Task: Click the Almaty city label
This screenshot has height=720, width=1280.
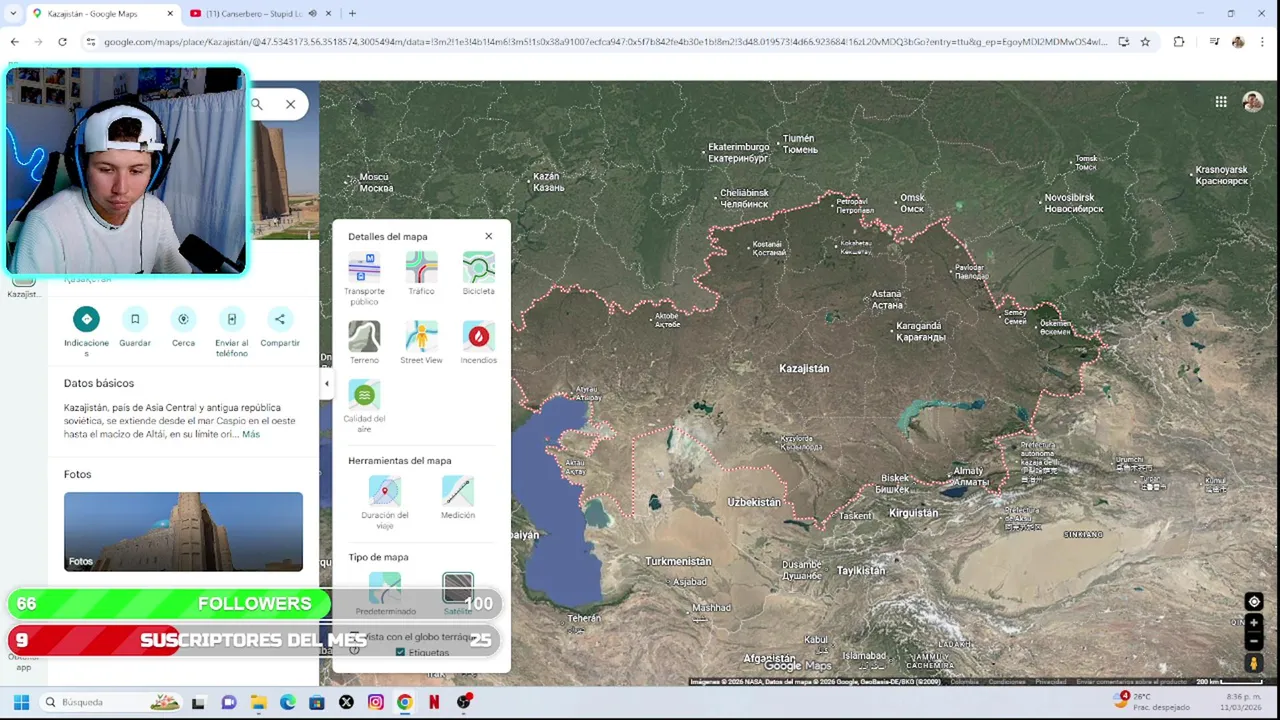Action: point(968,476)
